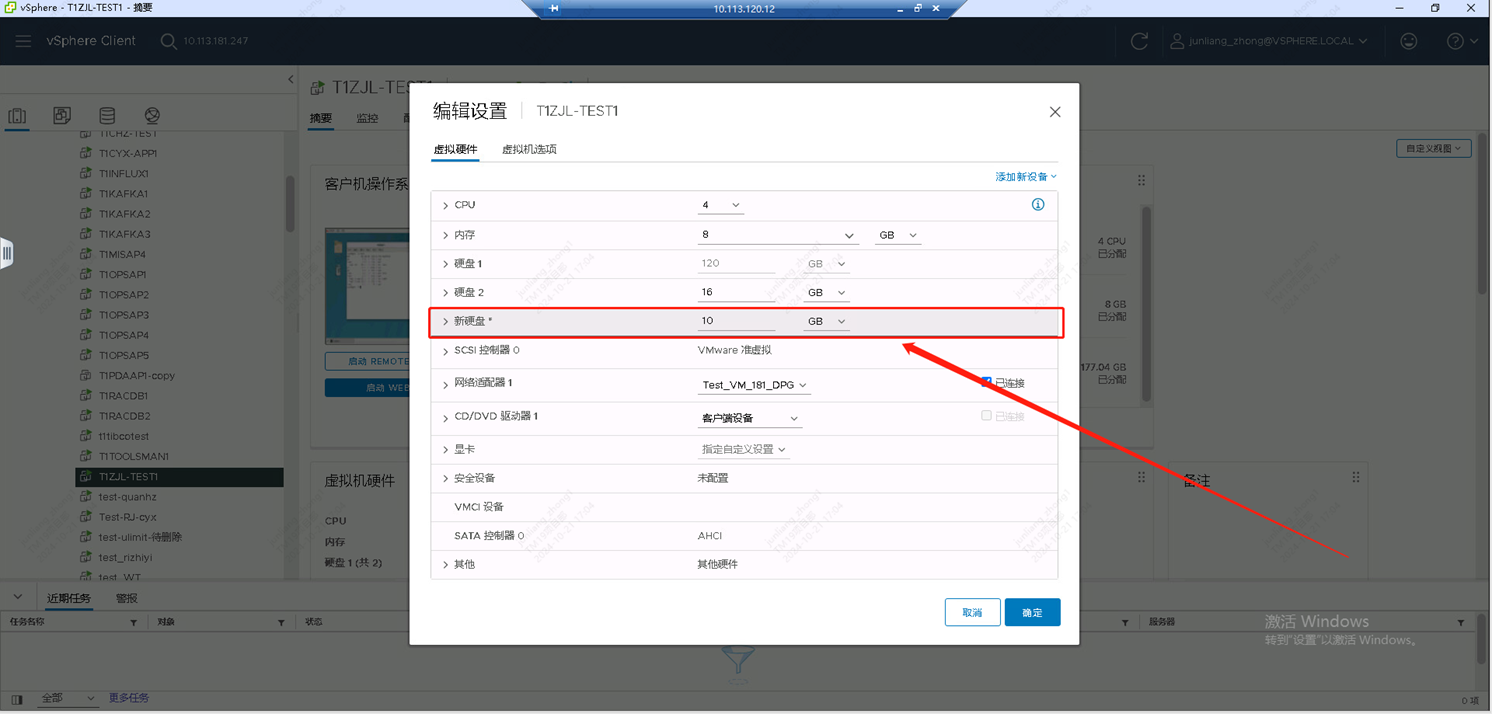Image resolution: width=1492 pixels, height=714 pixels.
Task: Open the CPU count dropdown
Action: (720, 205)
